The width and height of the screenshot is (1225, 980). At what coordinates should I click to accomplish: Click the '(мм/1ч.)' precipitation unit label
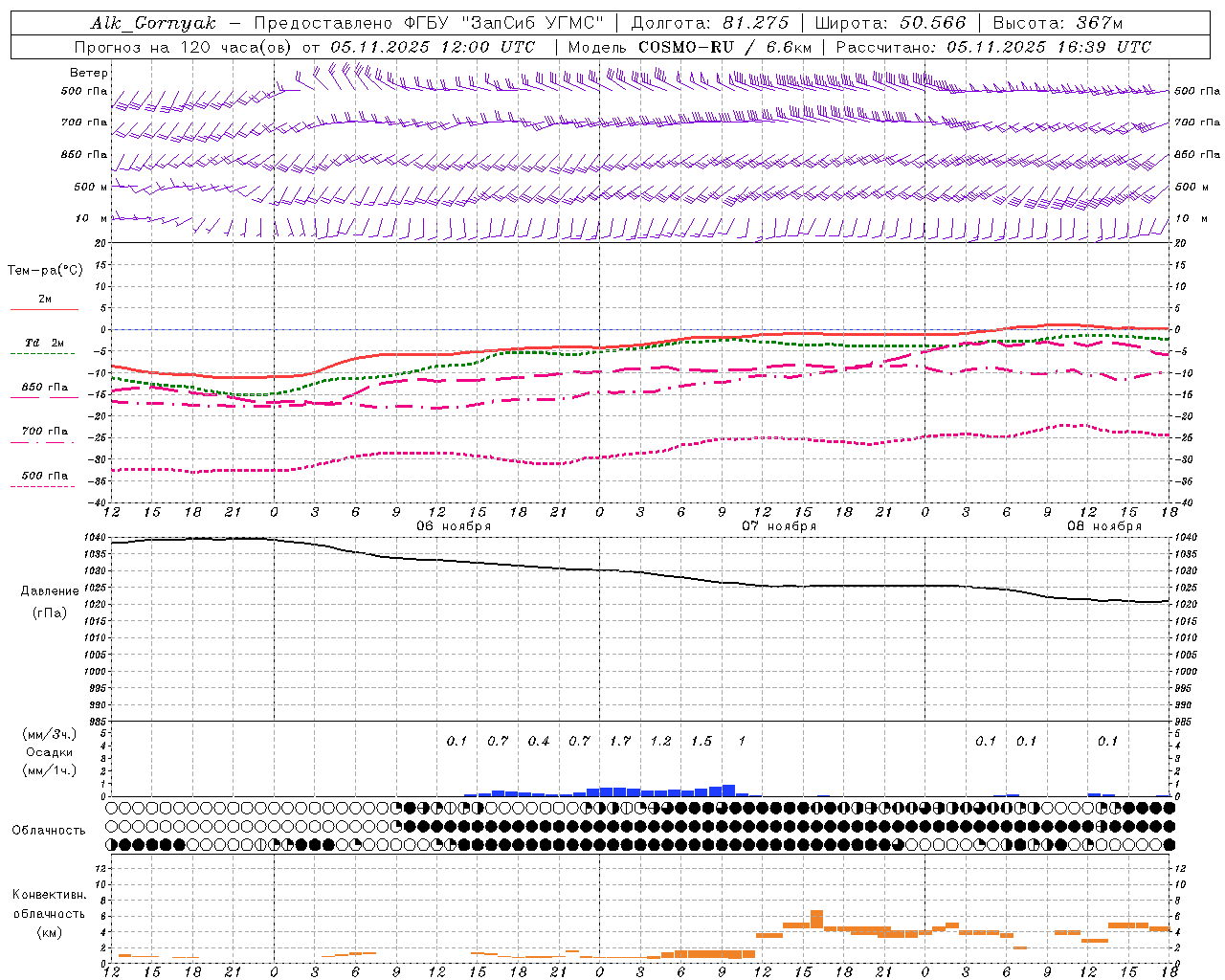(50, 770)
